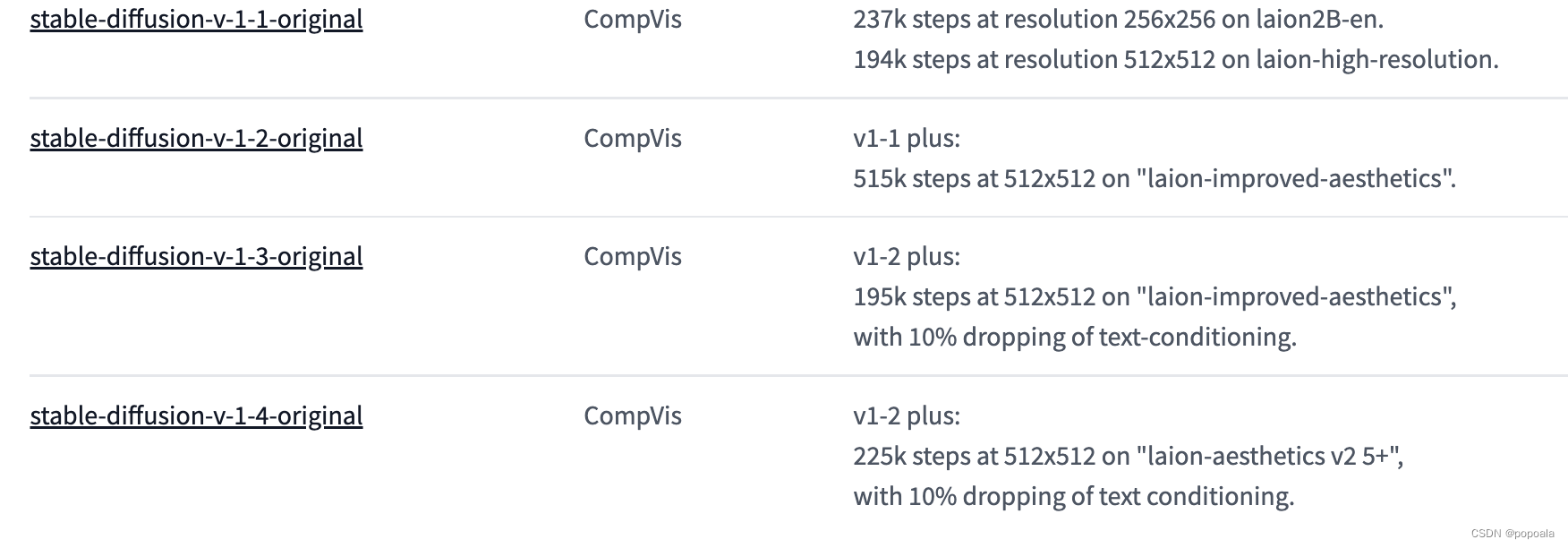The image size is (1568, 548).
Task: Click CompVis in the v-1-1 row
Action: [x=633, y=19]
